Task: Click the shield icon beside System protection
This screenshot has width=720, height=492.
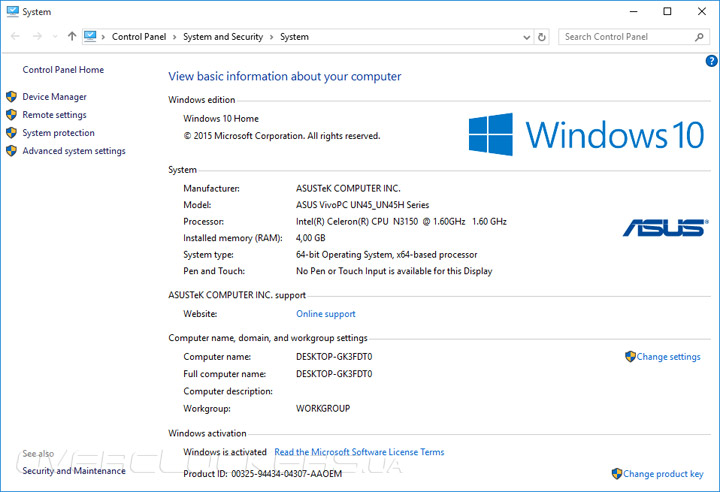Action: [11, 133]
